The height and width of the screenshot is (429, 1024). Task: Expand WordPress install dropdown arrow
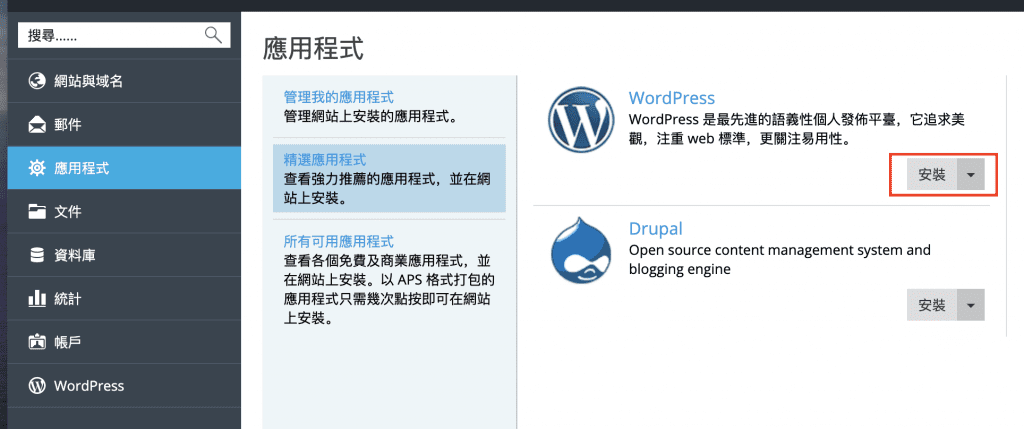pos(971,175)
